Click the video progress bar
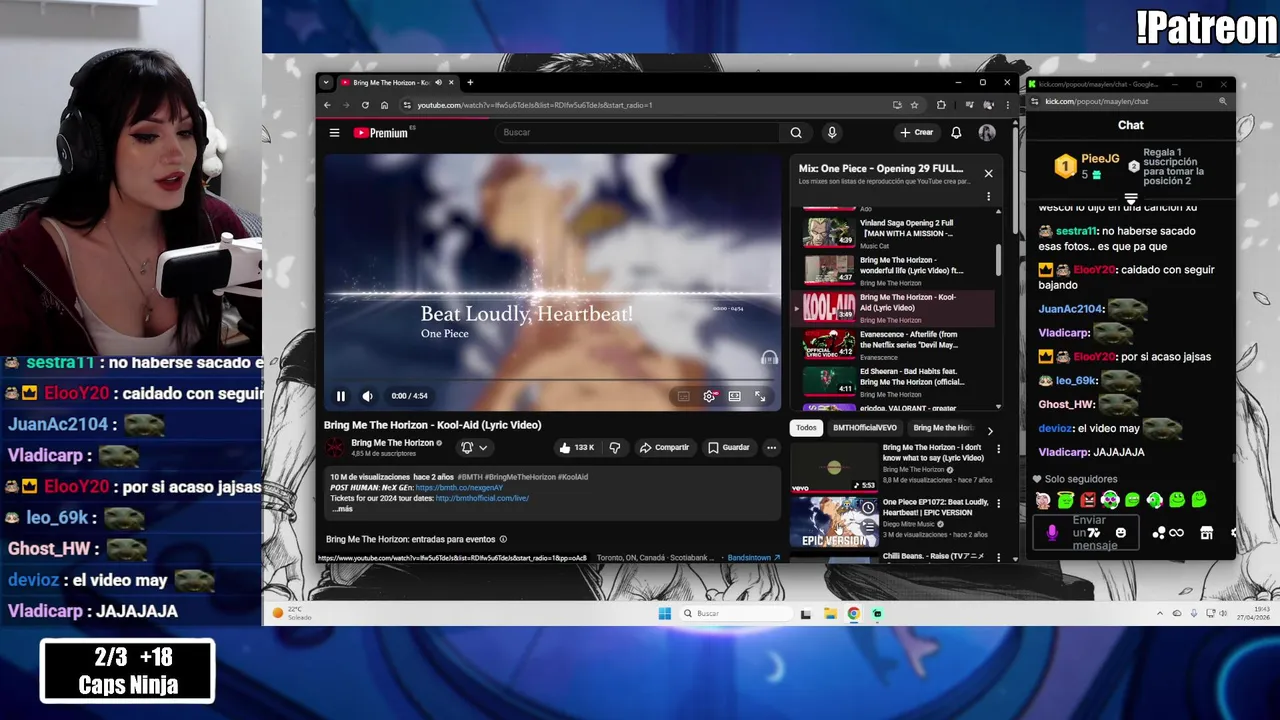This screenshot has height=720, width=1280. (x=552, y=381)
